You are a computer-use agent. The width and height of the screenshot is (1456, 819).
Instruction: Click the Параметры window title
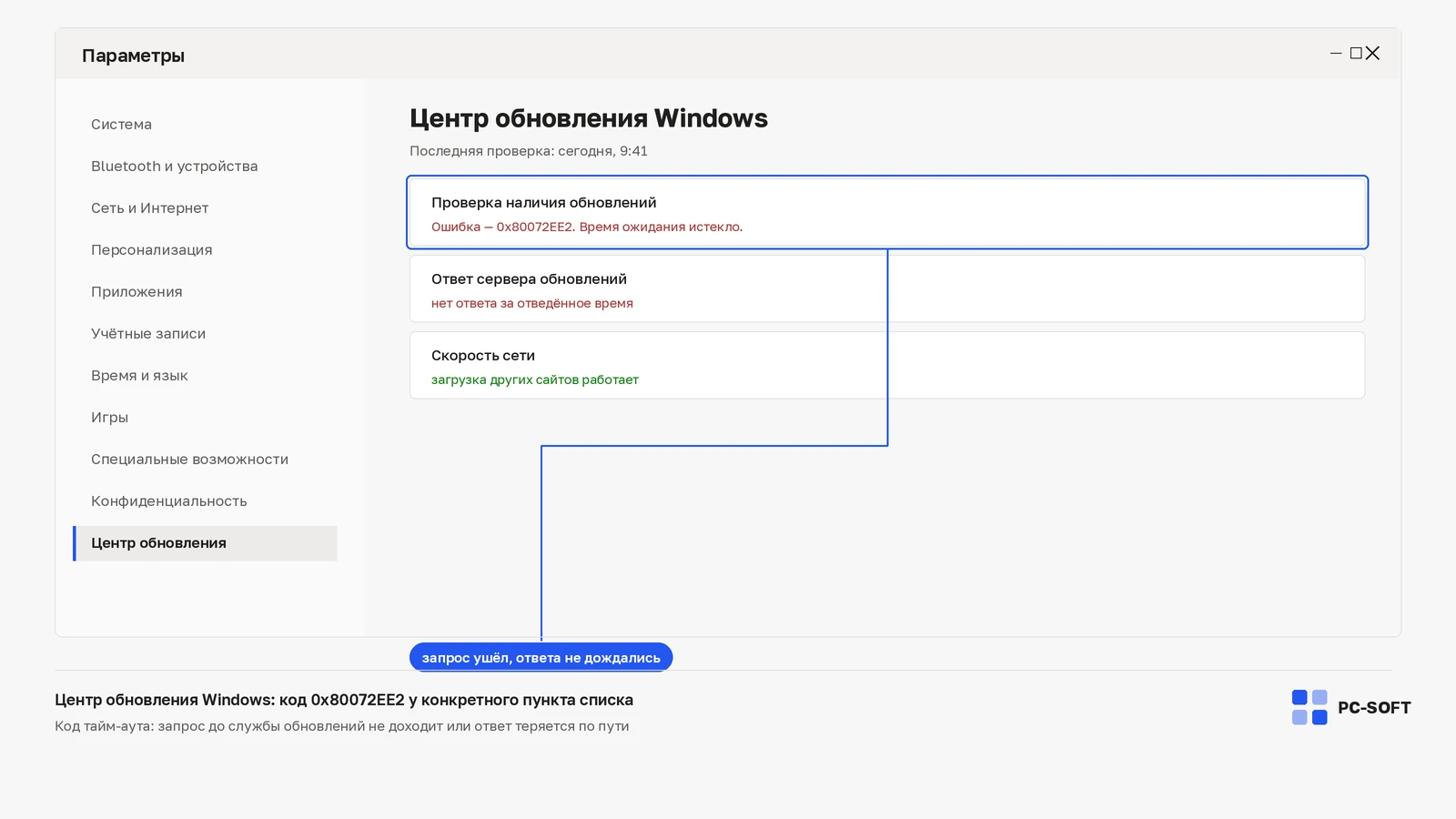[x=133, y=56]
